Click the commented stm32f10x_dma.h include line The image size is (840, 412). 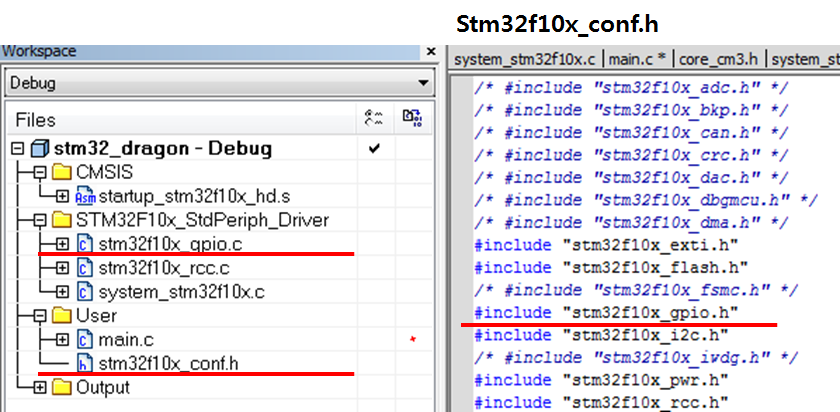coord(631,222)
